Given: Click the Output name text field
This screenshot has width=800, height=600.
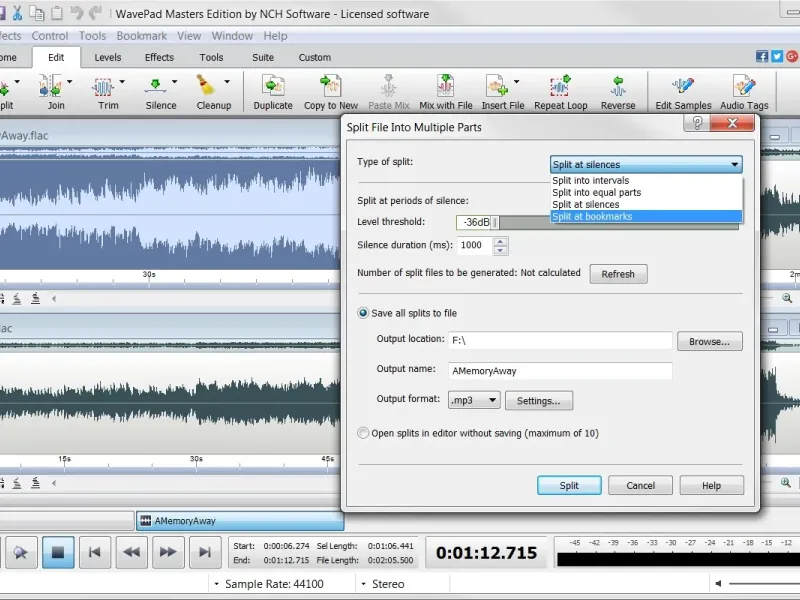Looking at the screenshot, I should (x=559, y=370).
